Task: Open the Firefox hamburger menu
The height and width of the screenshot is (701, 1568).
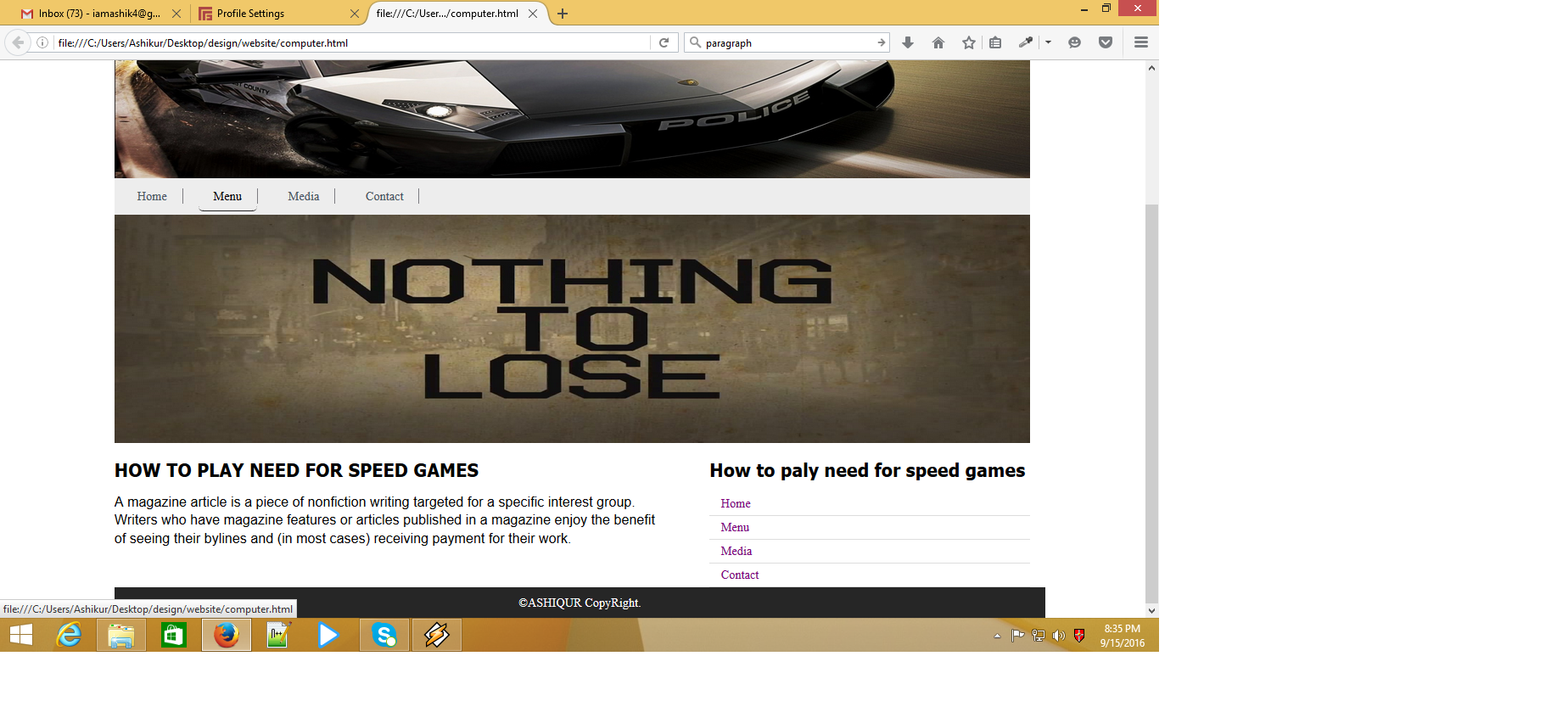Action: click(x=1141, y=42)
